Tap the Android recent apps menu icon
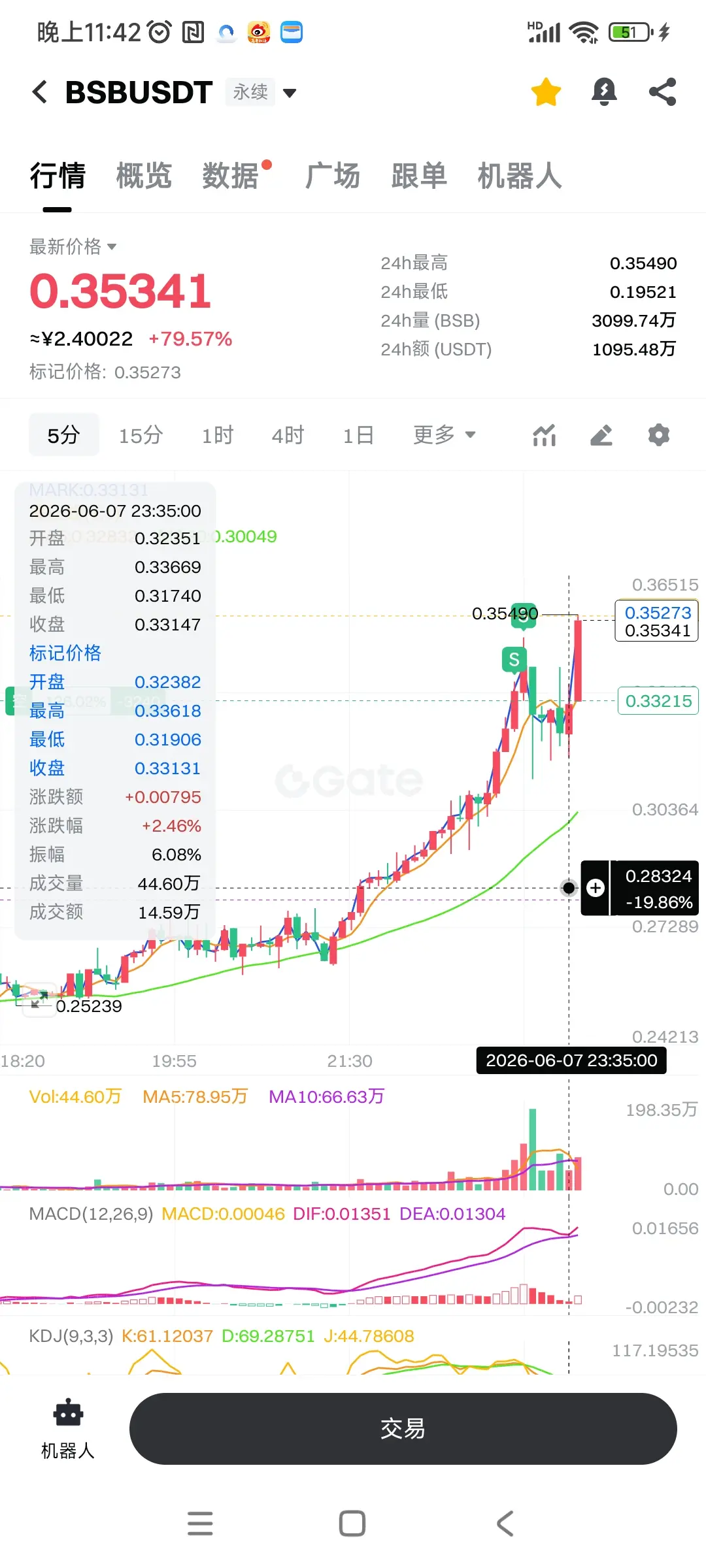 click(x=200, y=1523)
